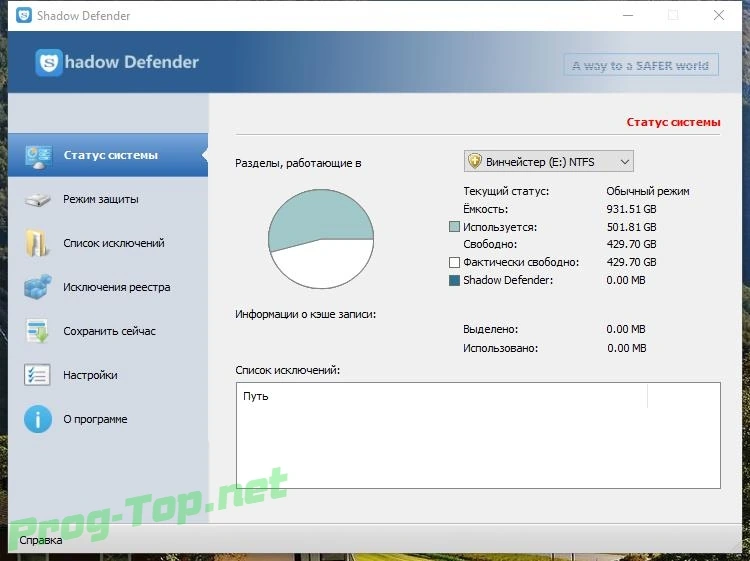
Task: Click the red Статус системы page heading
Action: click(673, 122)
